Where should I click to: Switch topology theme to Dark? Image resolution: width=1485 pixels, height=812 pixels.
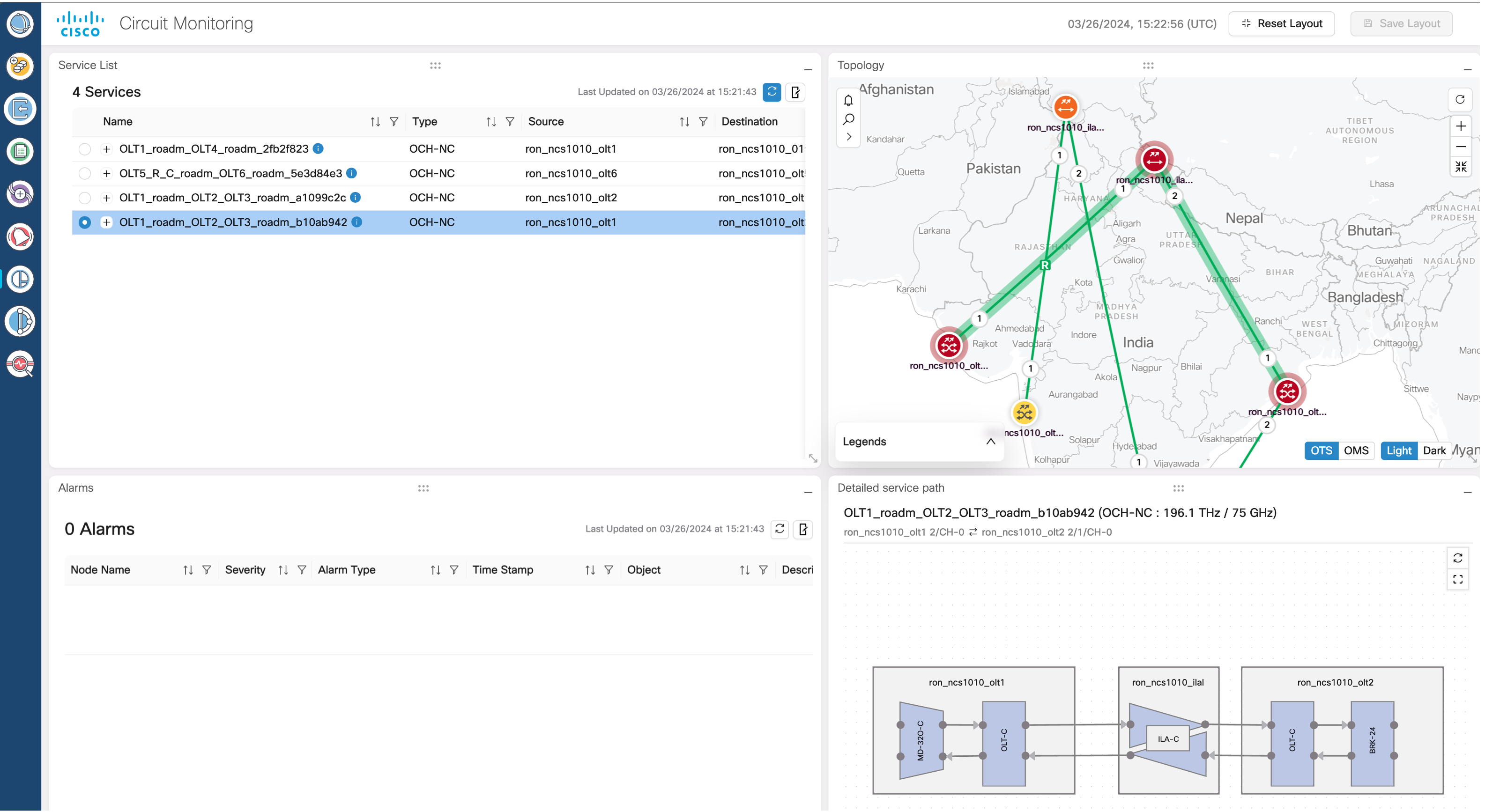[1435, 450]
